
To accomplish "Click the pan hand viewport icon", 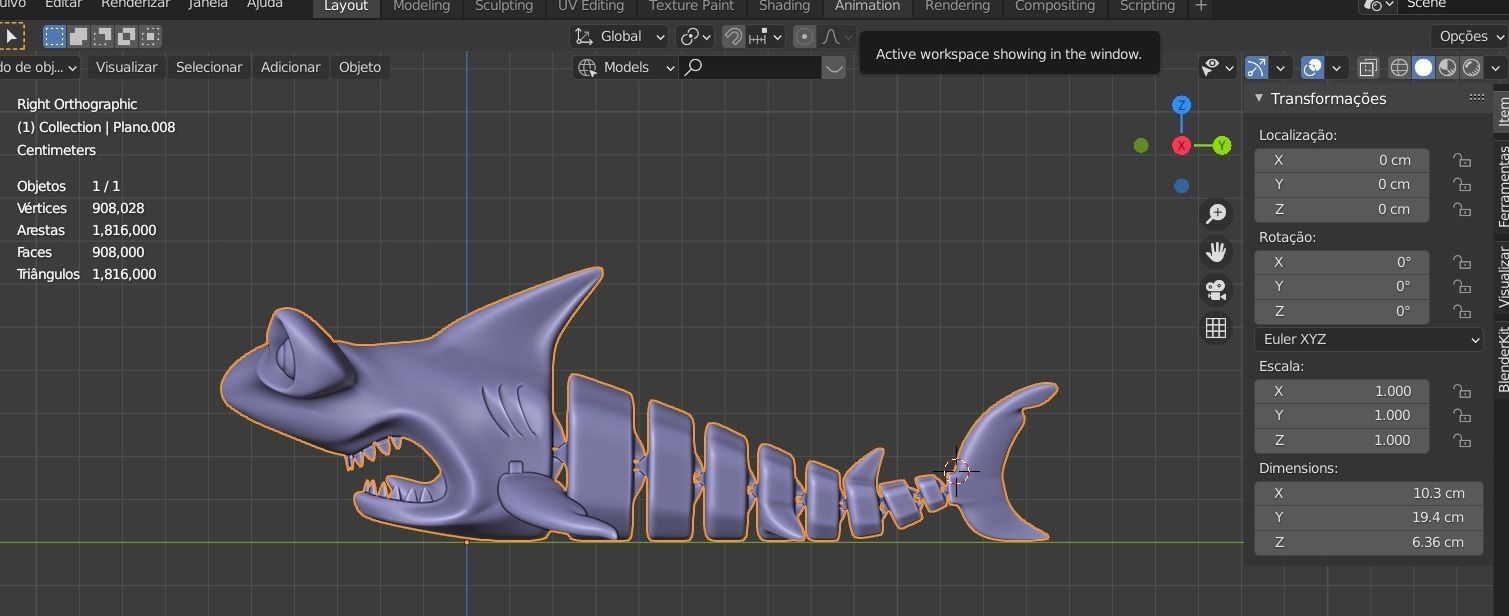I will point(1216,252).
